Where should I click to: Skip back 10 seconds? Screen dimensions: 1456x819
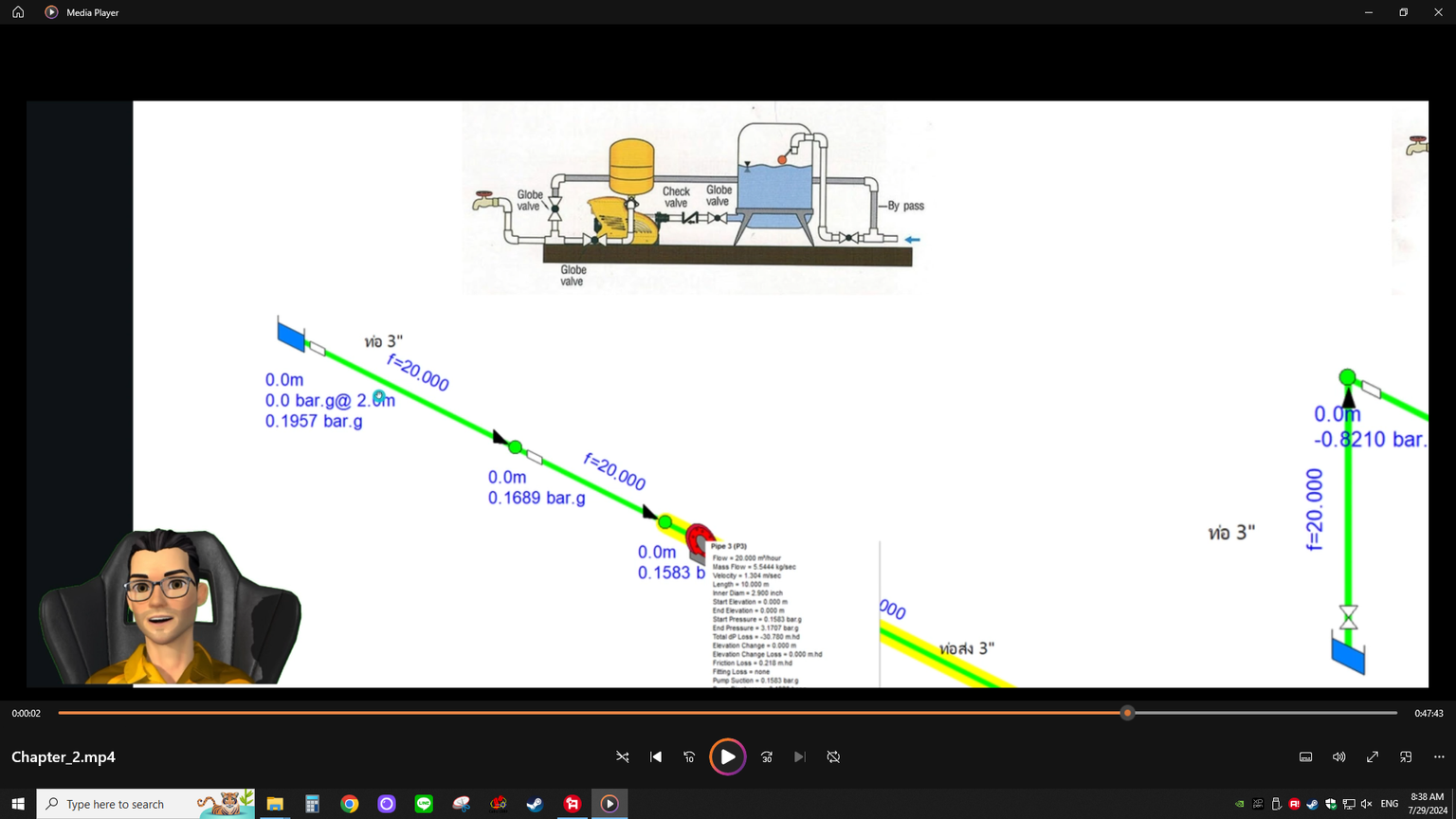click(x=689, y=756)
